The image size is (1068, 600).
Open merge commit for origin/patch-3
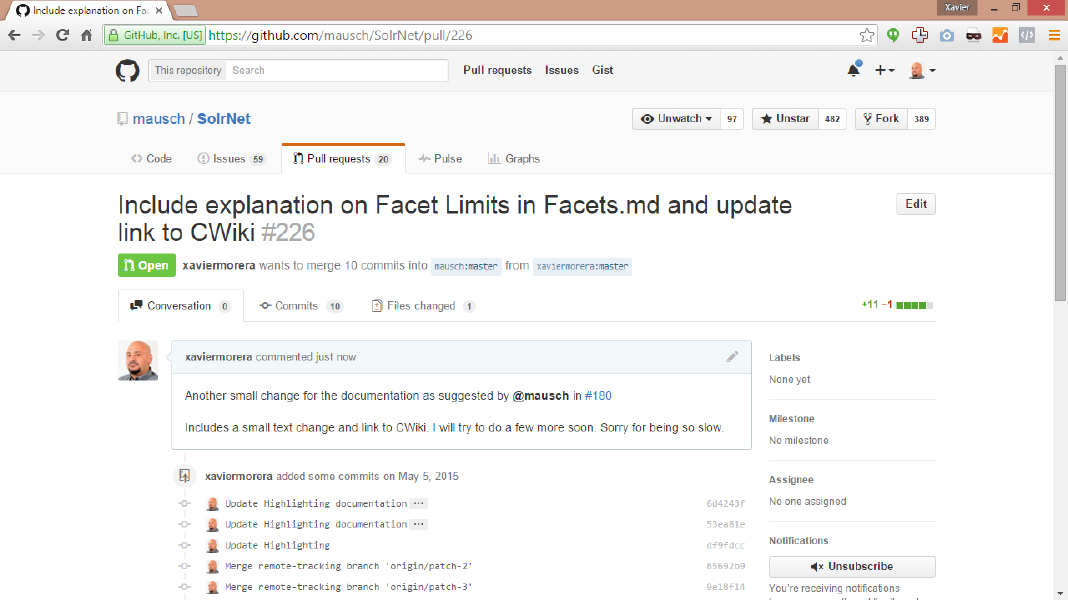[348, 587]
